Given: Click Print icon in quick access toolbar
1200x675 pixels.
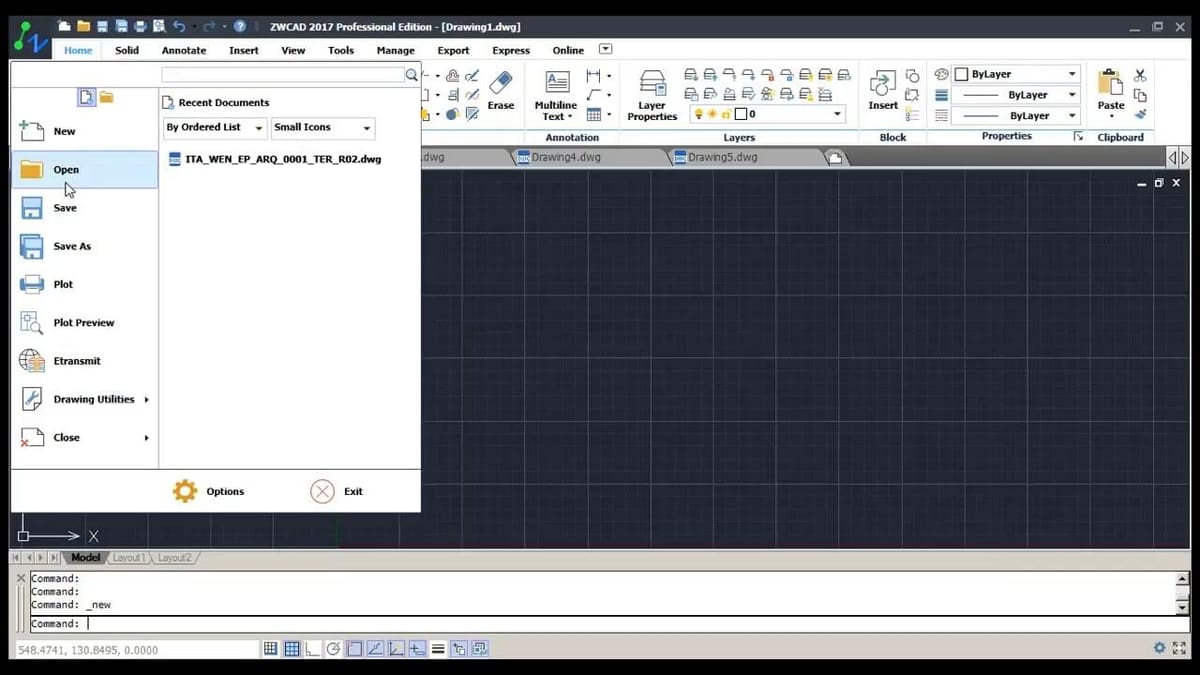Looking at the screenshot, I should click(140, 26).
